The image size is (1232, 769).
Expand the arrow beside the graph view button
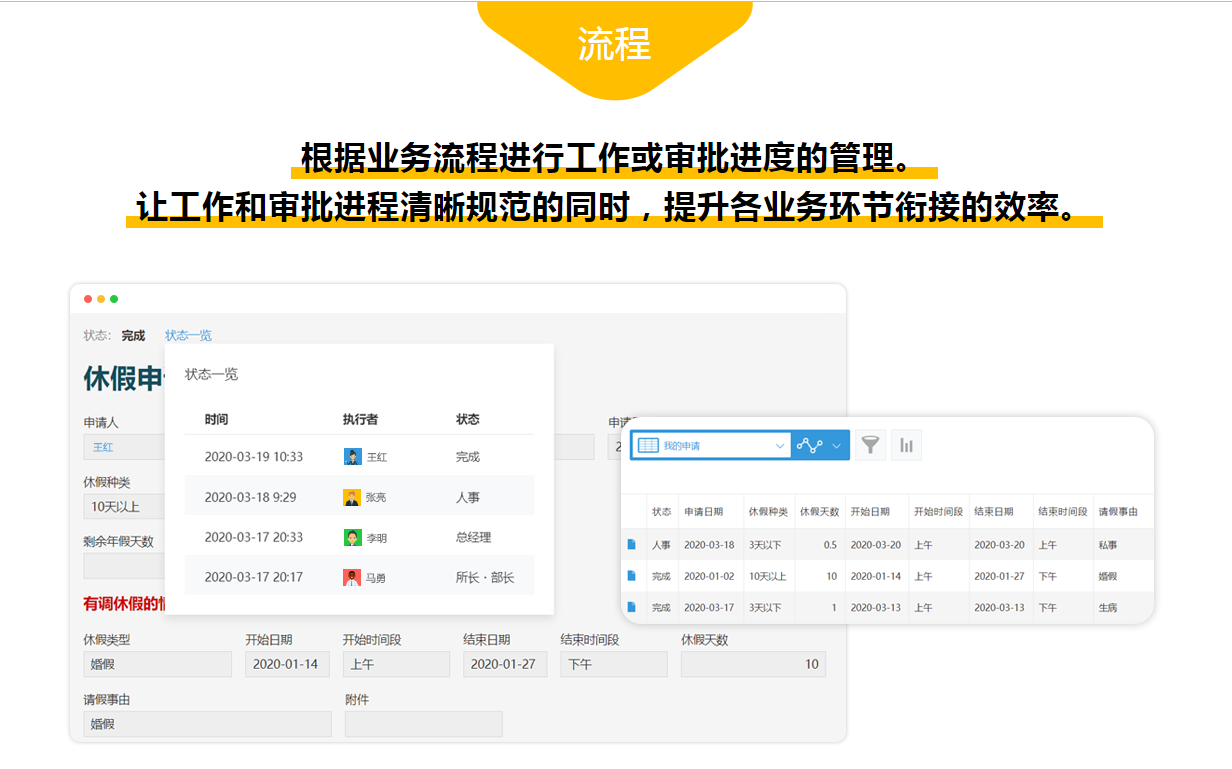(x=837, y=446)
